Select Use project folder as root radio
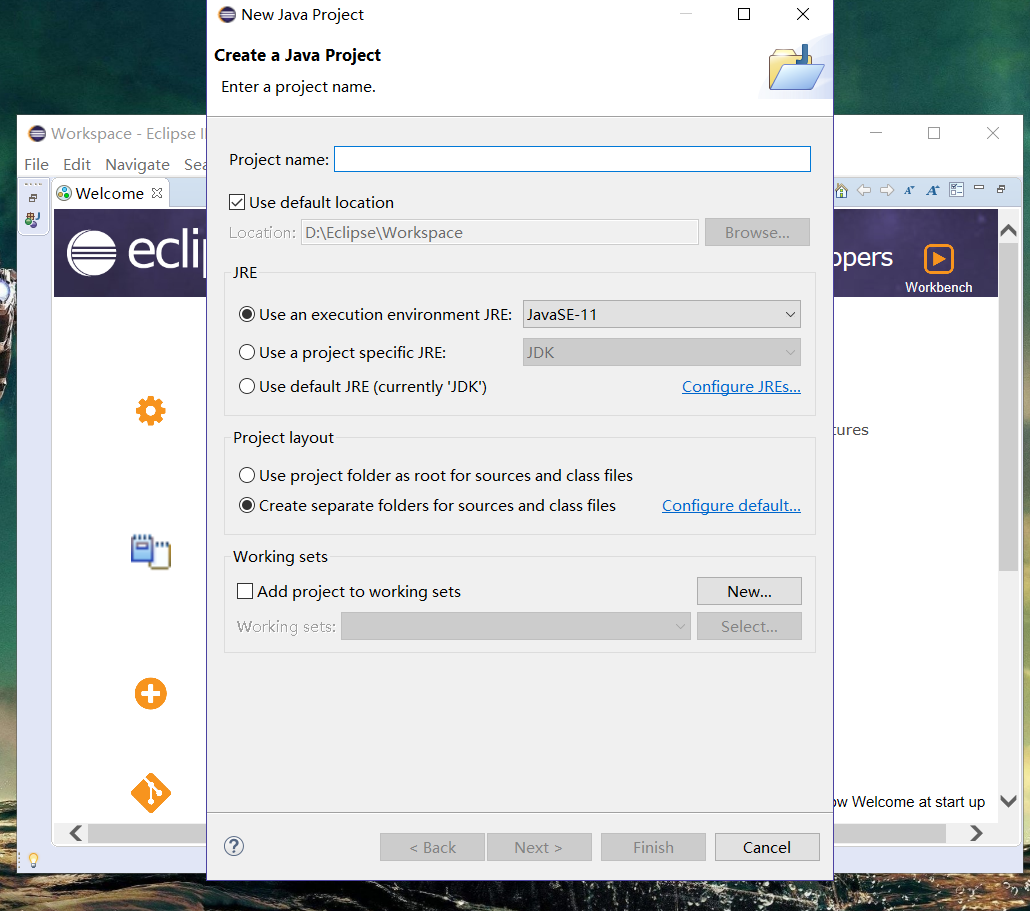 (247, 475)
